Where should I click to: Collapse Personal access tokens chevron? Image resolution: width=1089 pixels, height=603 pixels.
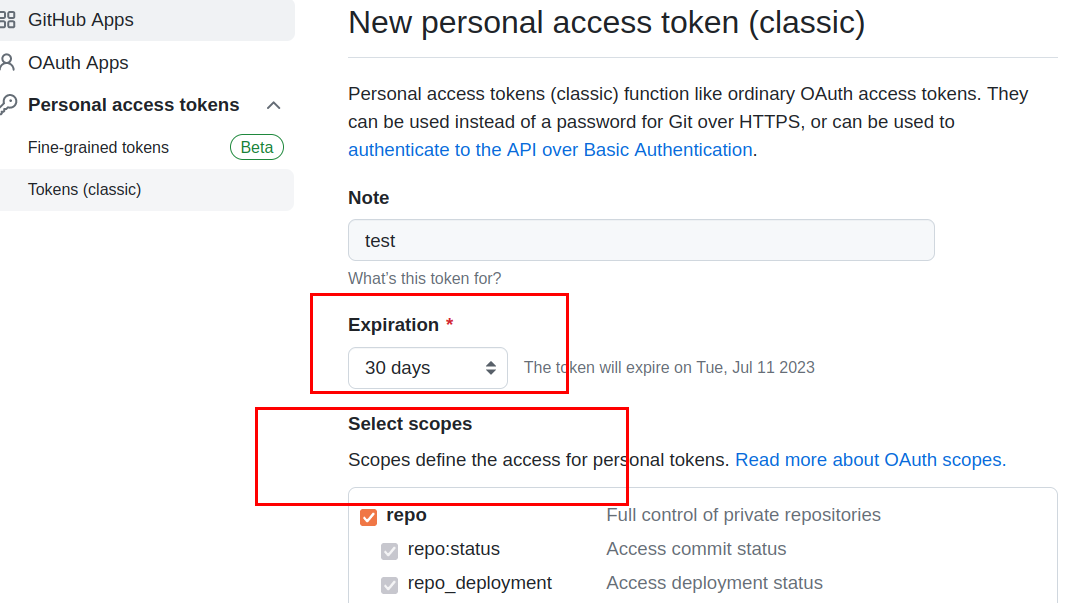273,105
